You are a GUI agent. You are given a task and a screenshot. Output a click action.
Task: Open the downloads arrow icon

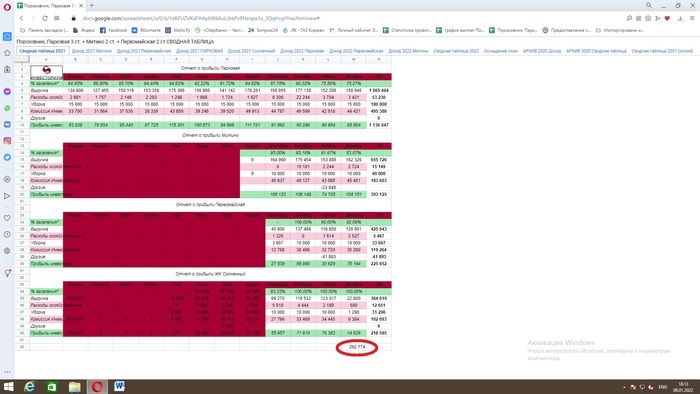[680, 18]
